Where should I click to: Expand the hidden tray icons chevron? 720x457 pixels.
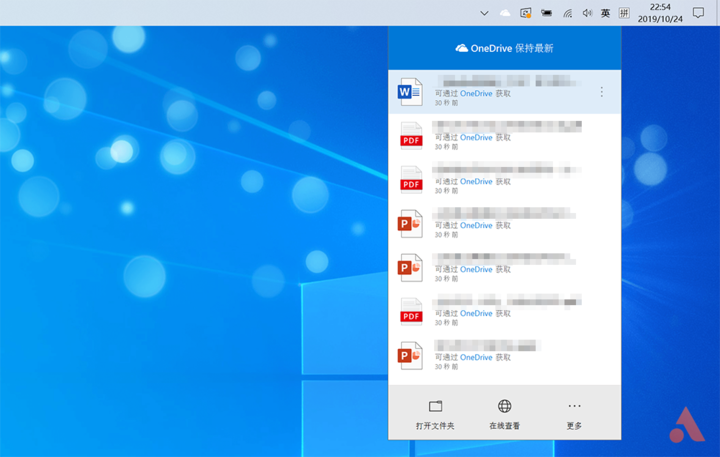coord(484,13)
